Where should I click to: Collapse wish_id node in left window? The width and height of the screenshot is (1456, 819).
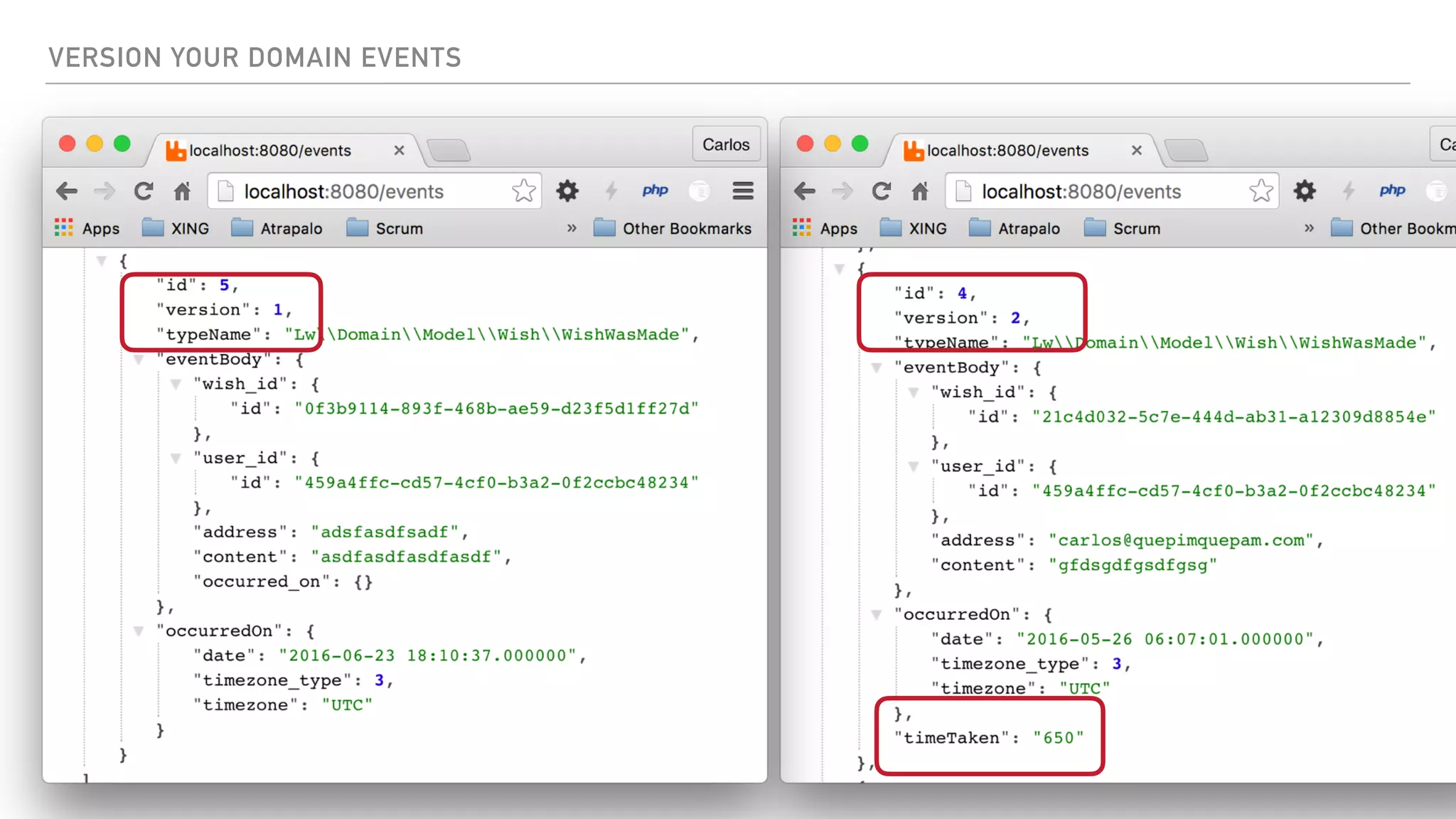[176, 384]
